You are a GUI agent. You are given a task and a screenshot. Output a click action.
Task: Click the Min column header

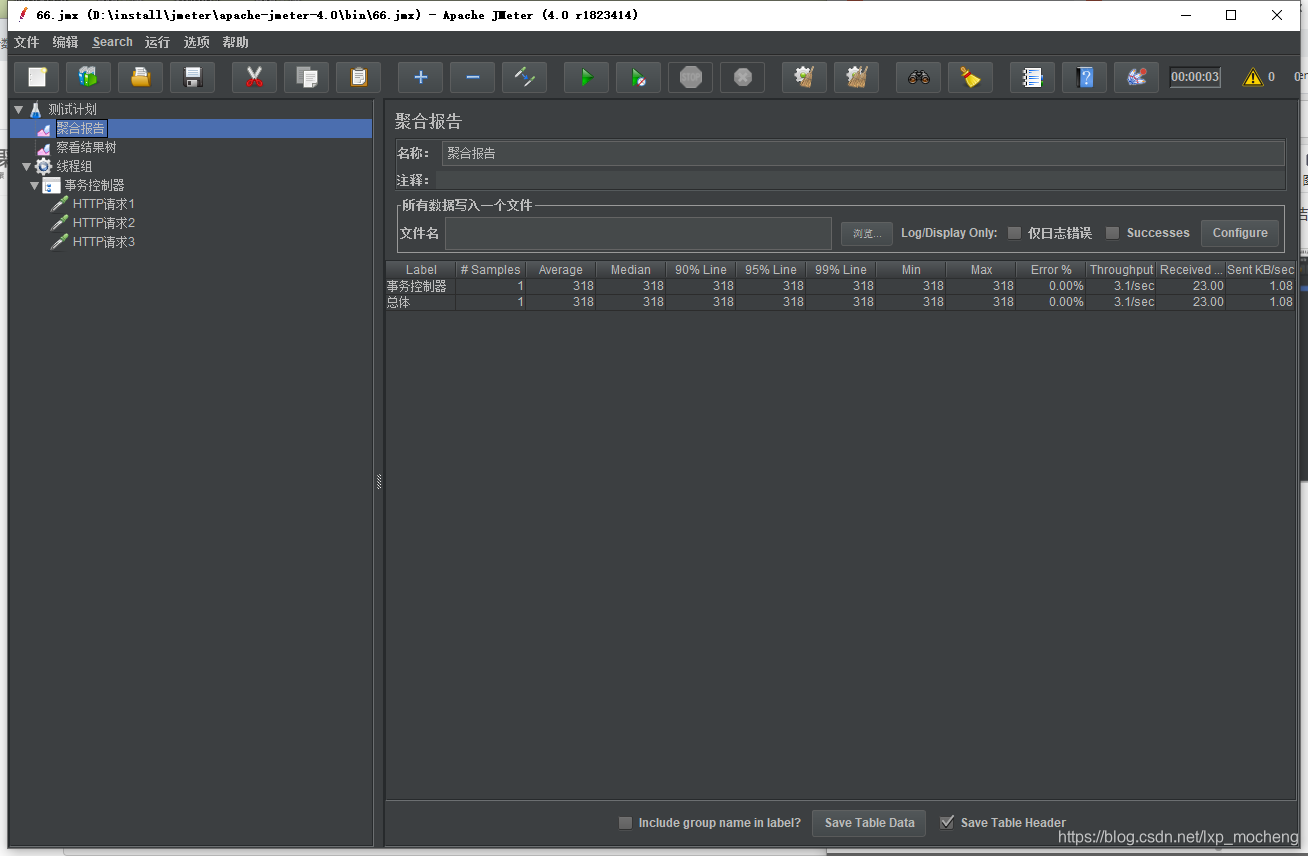tap(911, 270)
